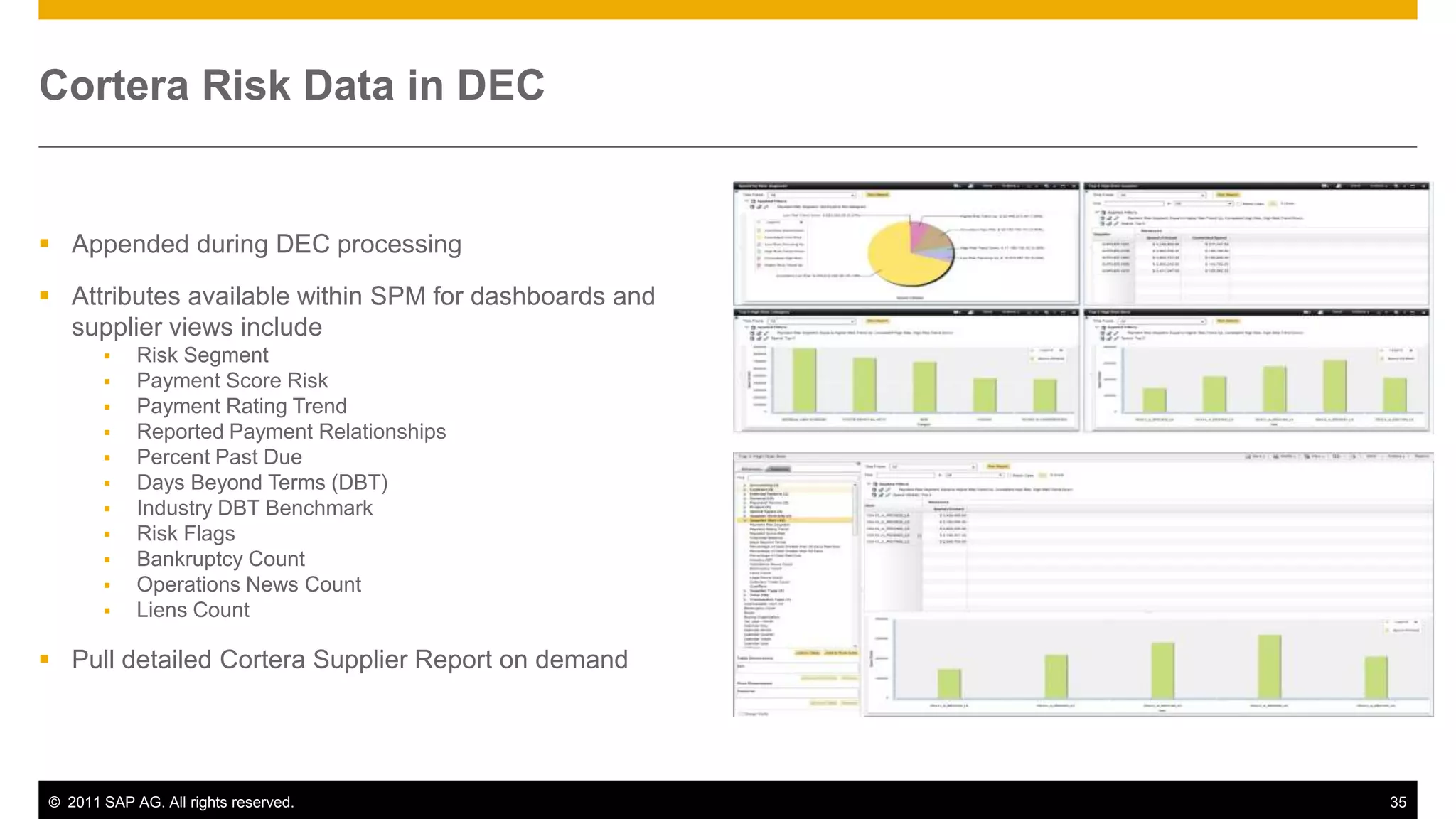Click tallest green bar in large bottom report chart
Image resolution: width=1456 pixels, height=819 pixels.
[x=1270, y=666]
